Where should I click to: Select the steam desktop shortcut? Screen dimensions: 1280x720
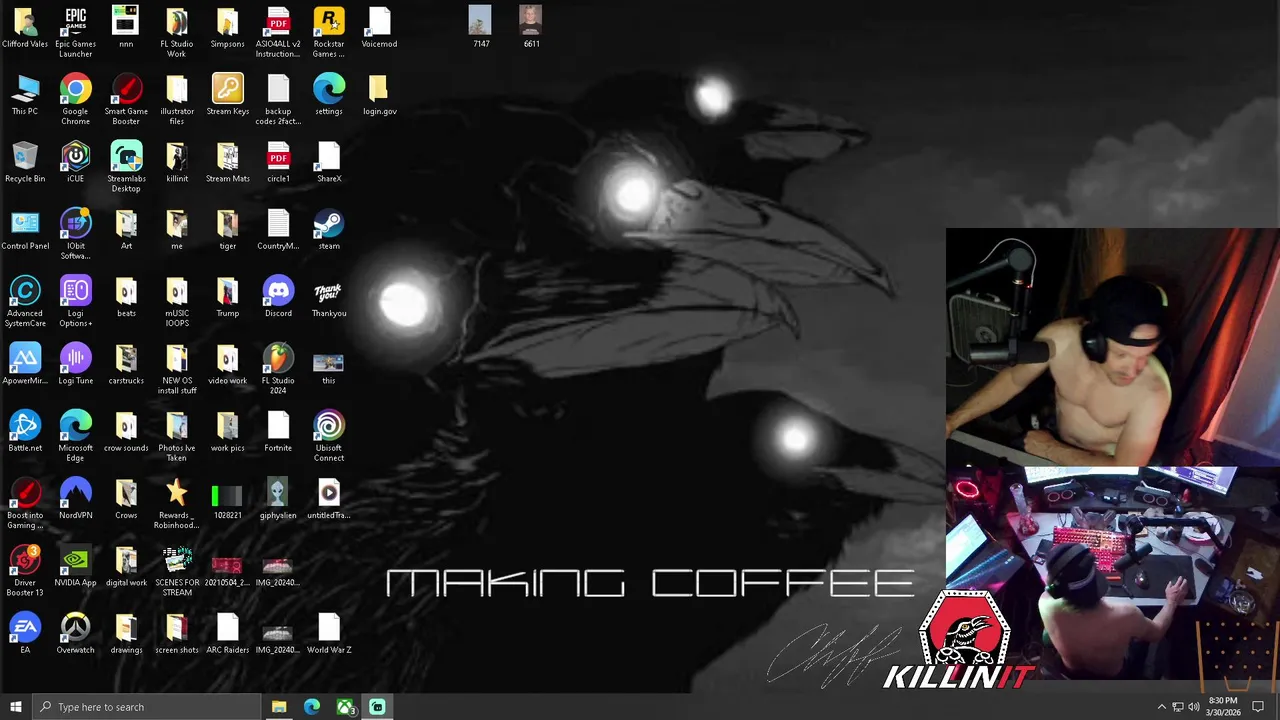tap(329, 230)
